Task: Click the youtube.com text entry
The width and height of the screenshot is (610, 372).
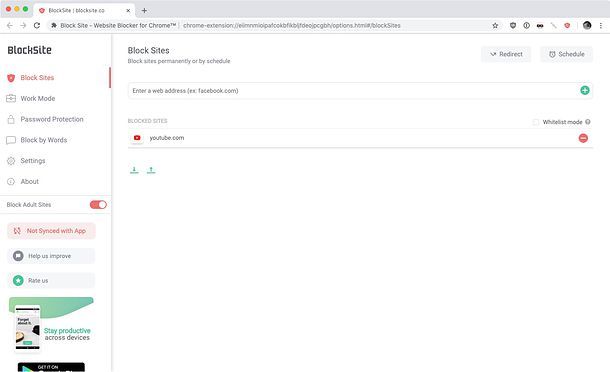Action: (167, 138)
